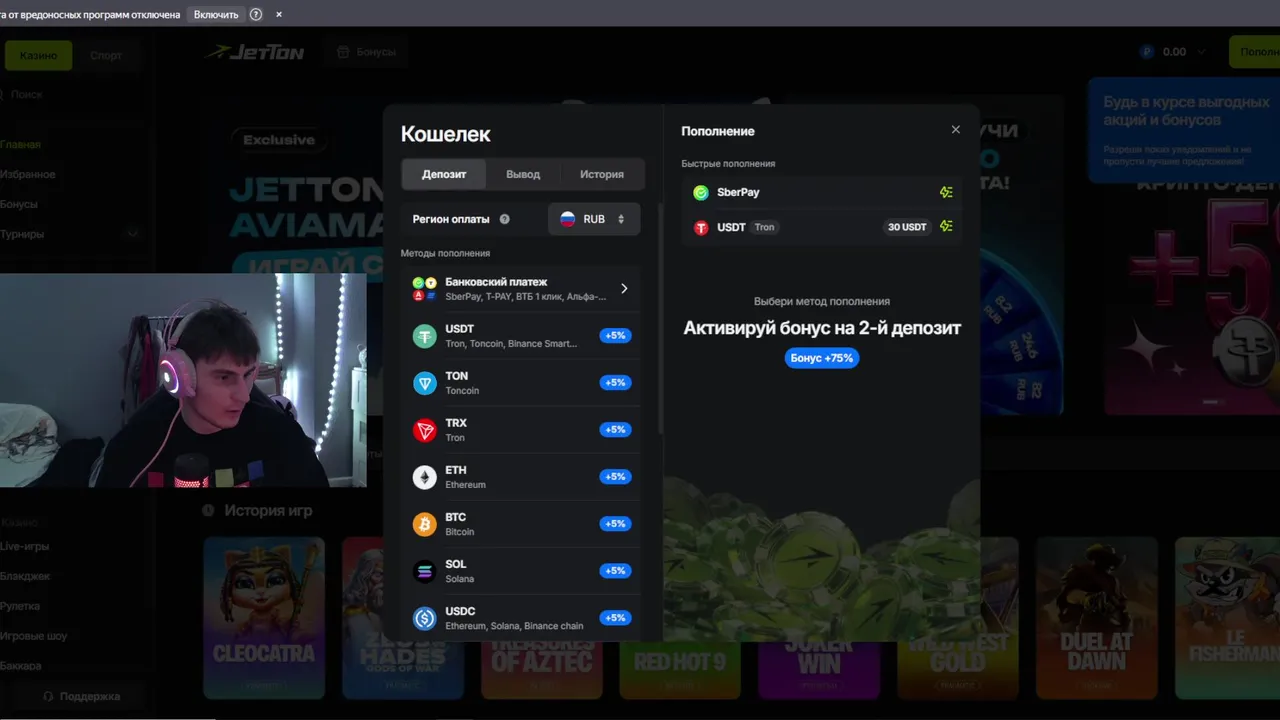The height and width of the screenshot is (720, 1280).
Task: Open Бонусы in the left sidebar
Action: click(x=19, y=204)
